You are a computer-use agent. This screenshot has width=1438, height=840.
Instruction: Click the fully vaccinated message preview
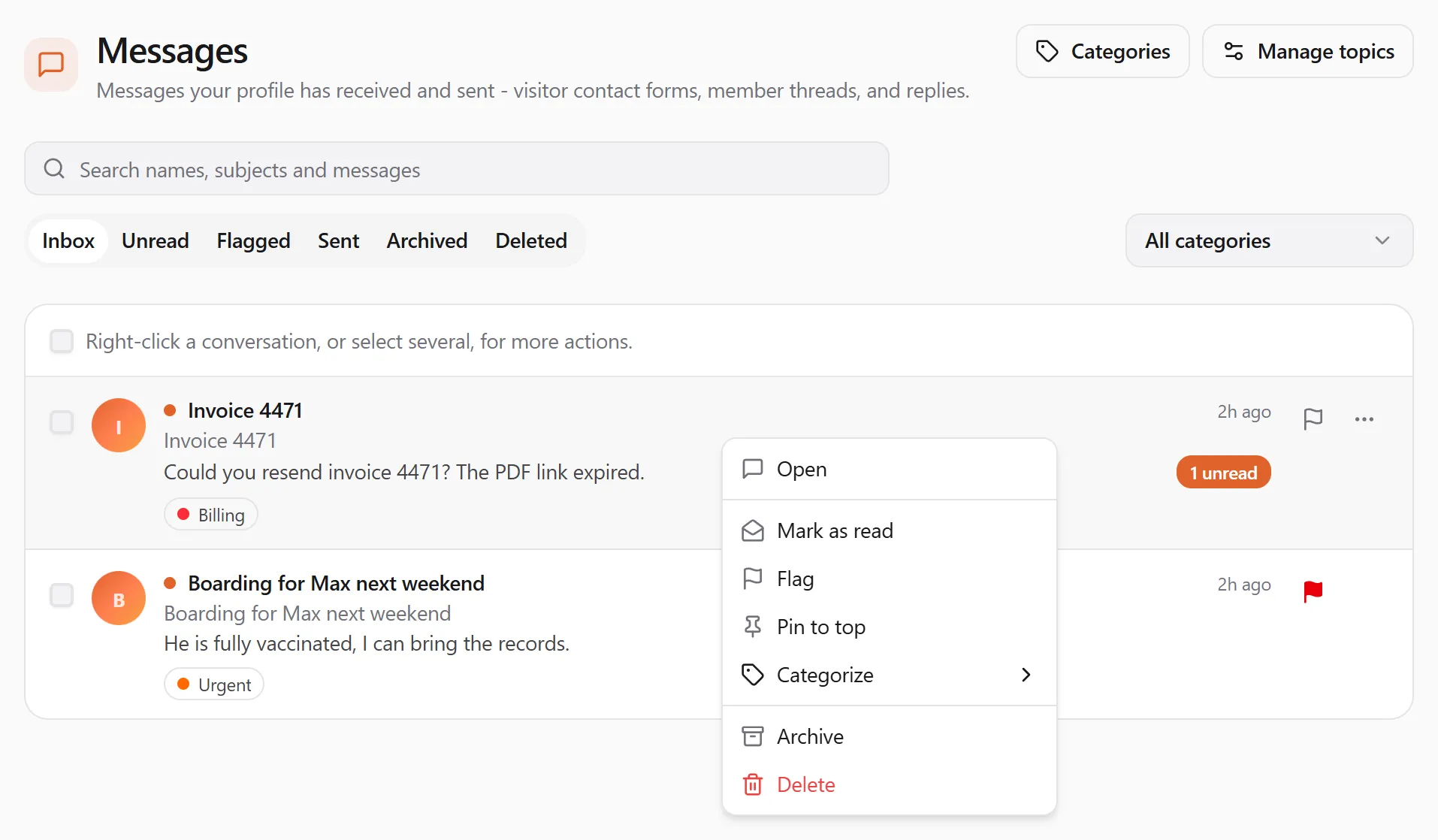[x=367, y=643]
